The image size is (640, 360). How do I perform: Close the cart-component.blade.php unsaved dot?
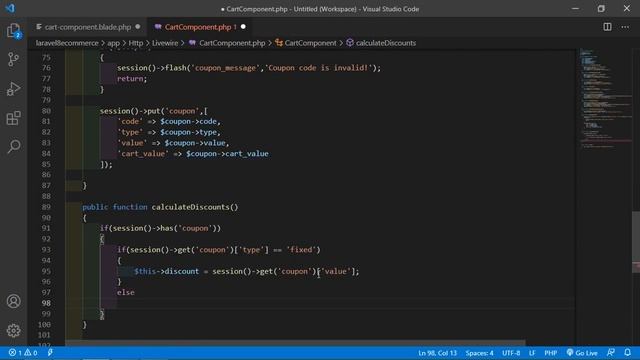tap(138, 27)
